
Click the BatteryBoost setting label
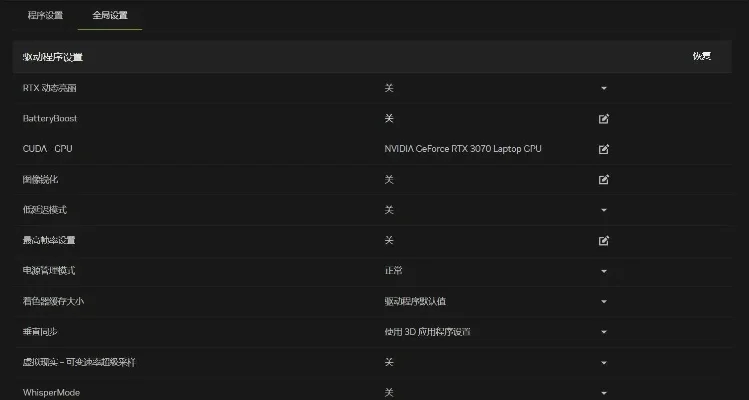[x=50, y=119]
